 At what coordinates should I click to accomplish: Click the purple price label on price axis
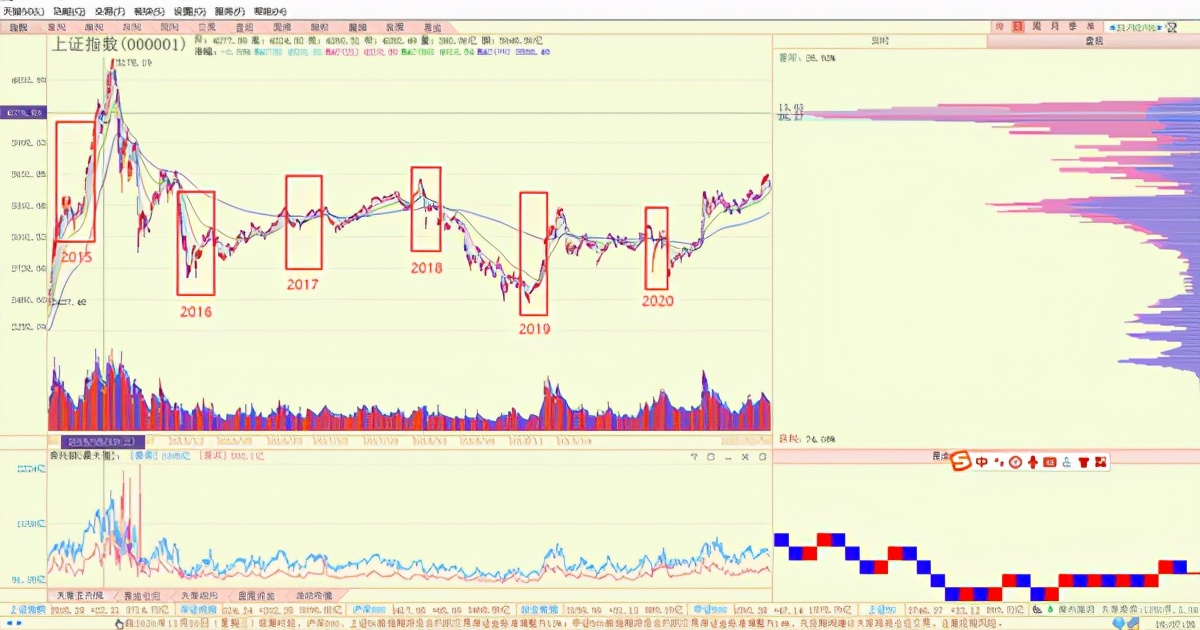tap(22, 113)
